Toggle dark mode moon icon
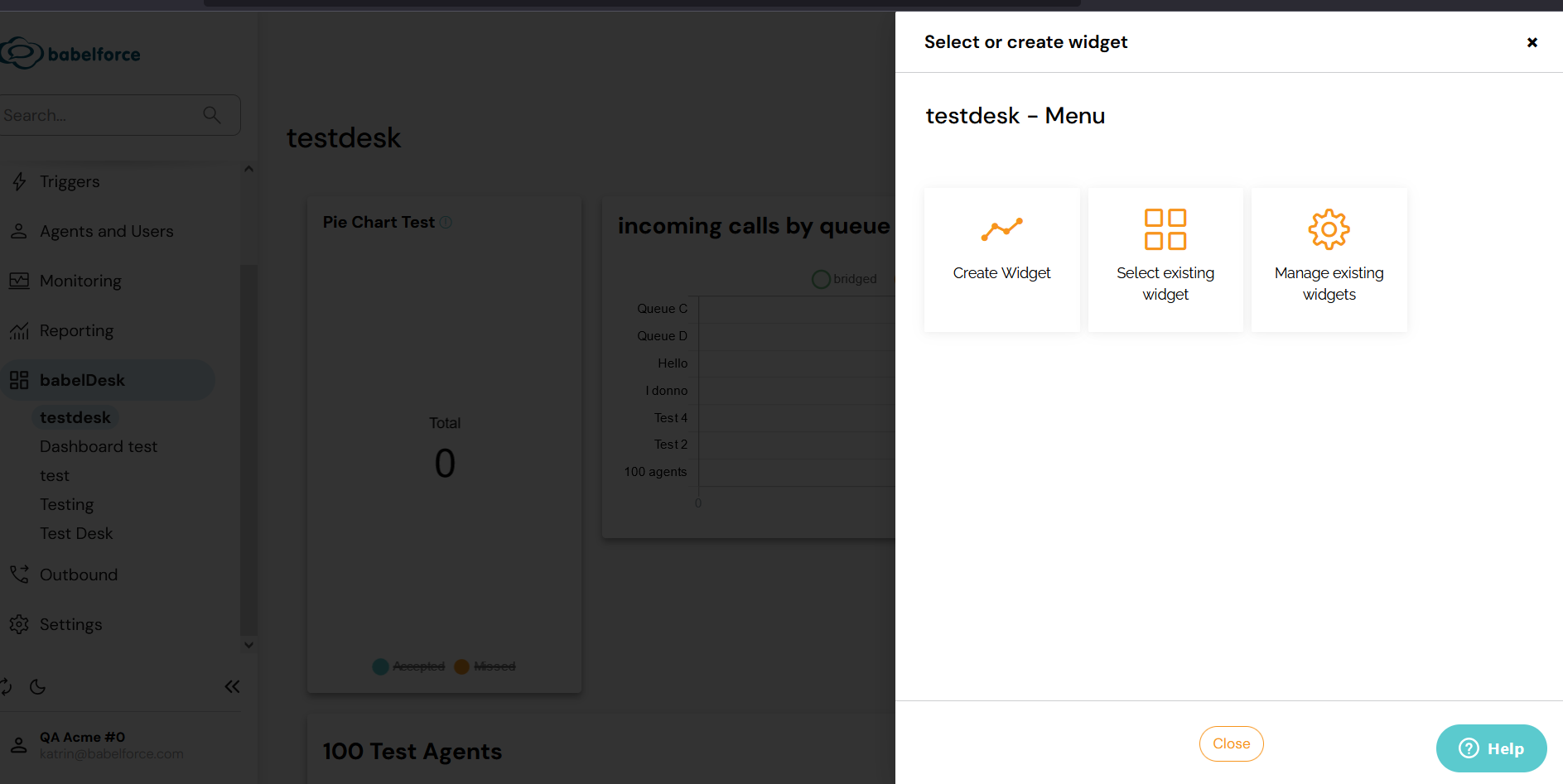The image size is (1563, 784). pyautogui.click(x=37, y=686)
